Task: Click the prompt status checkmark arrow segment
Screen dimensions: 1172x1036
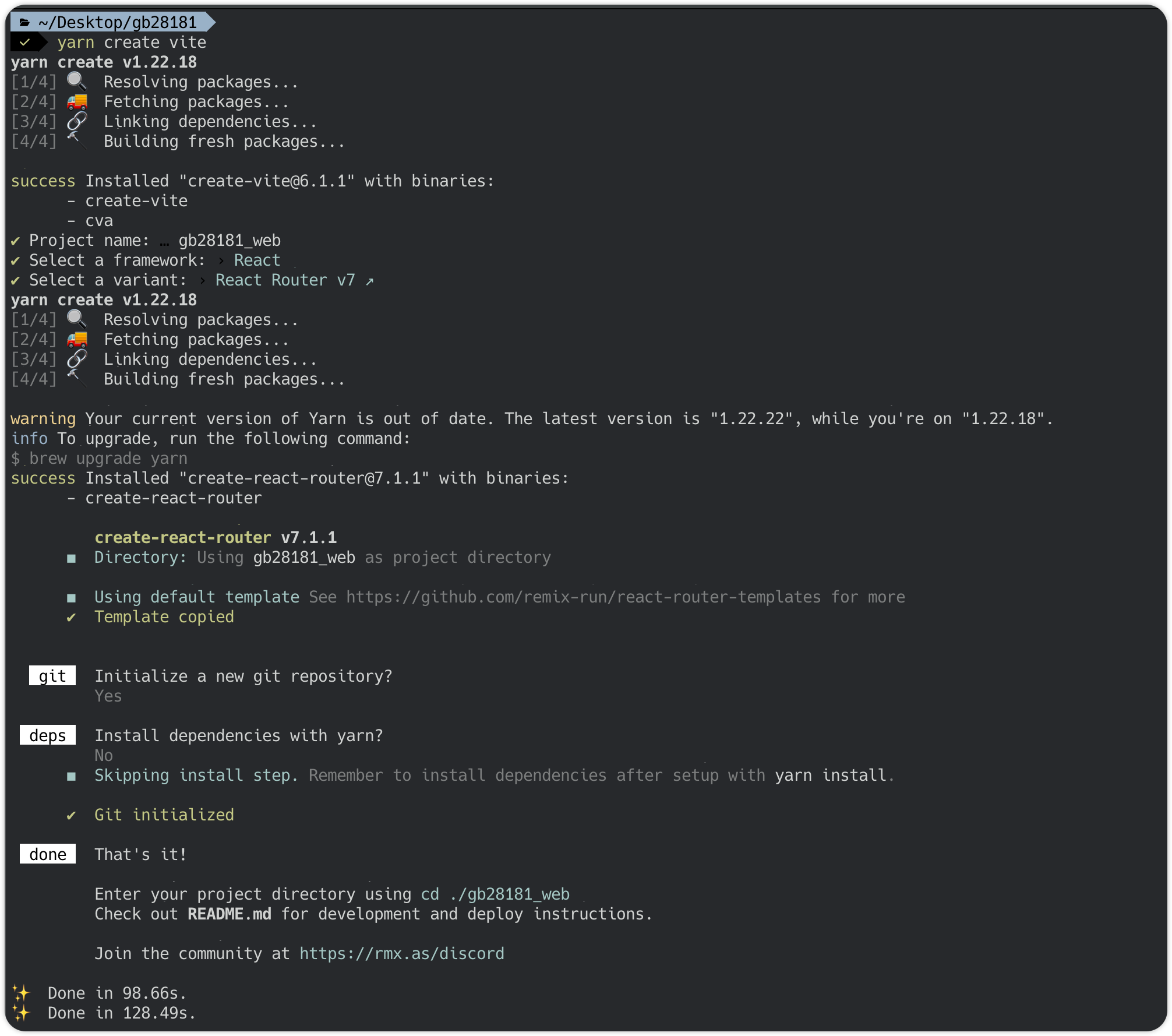Action: click(26, 43)
